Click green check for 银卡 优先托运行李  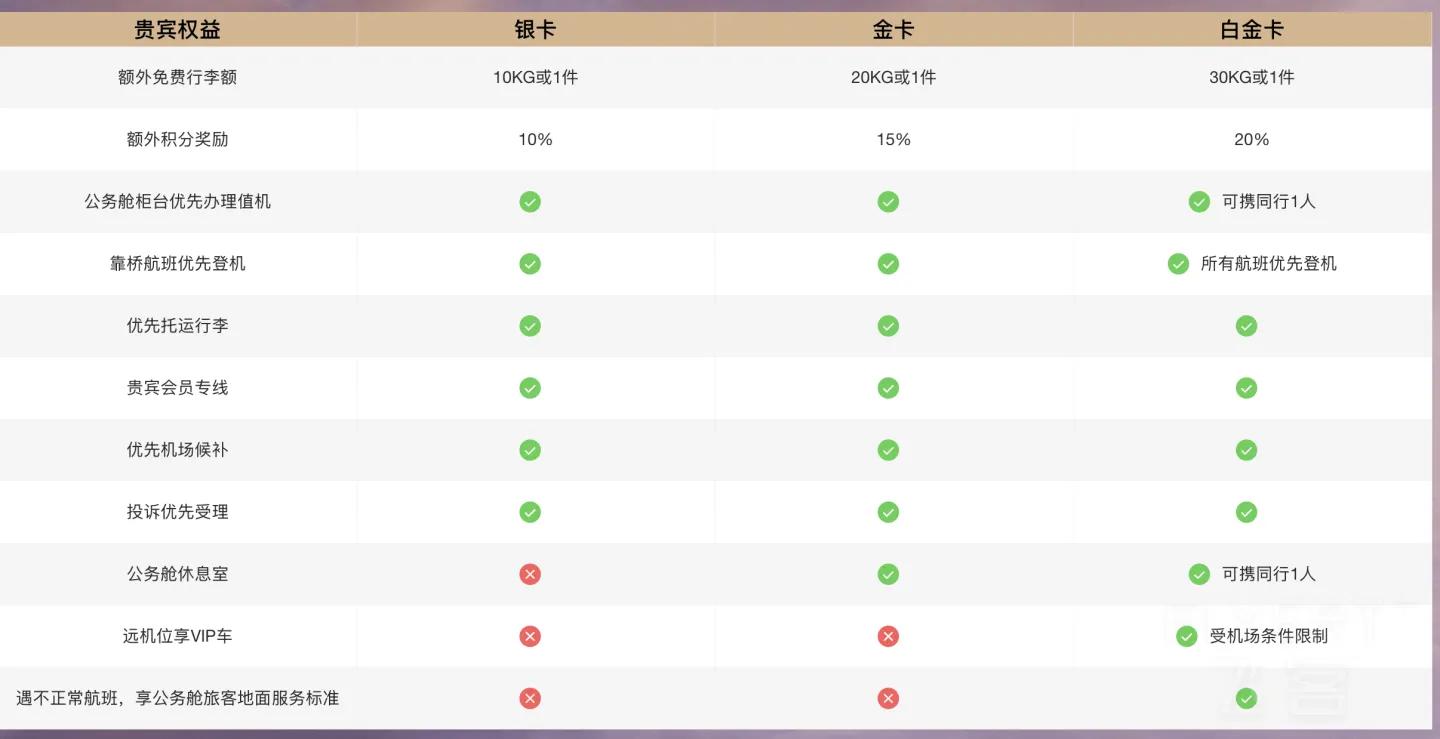coord(530,326)
